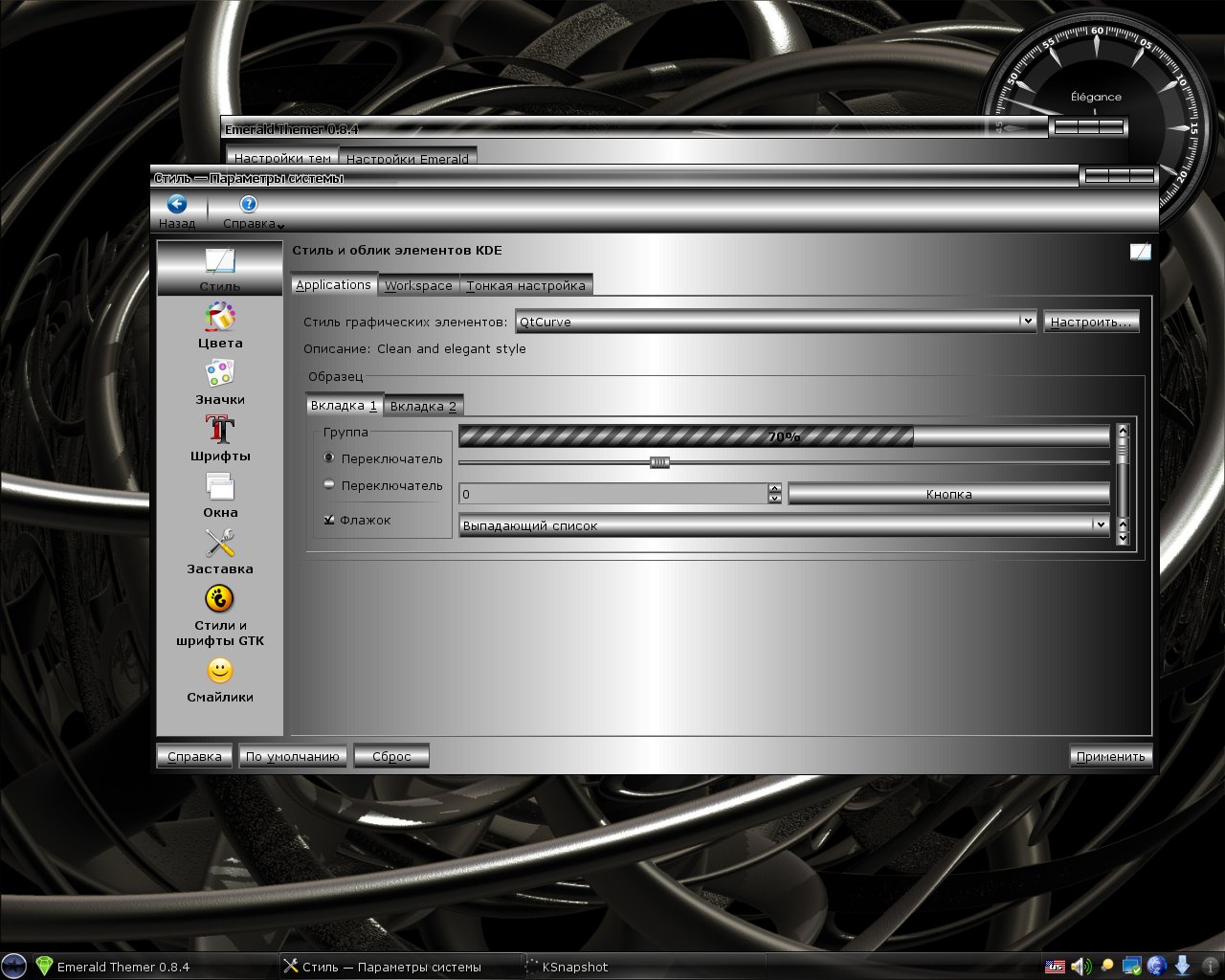Select the first Переключатель radio button

[329, 458]
